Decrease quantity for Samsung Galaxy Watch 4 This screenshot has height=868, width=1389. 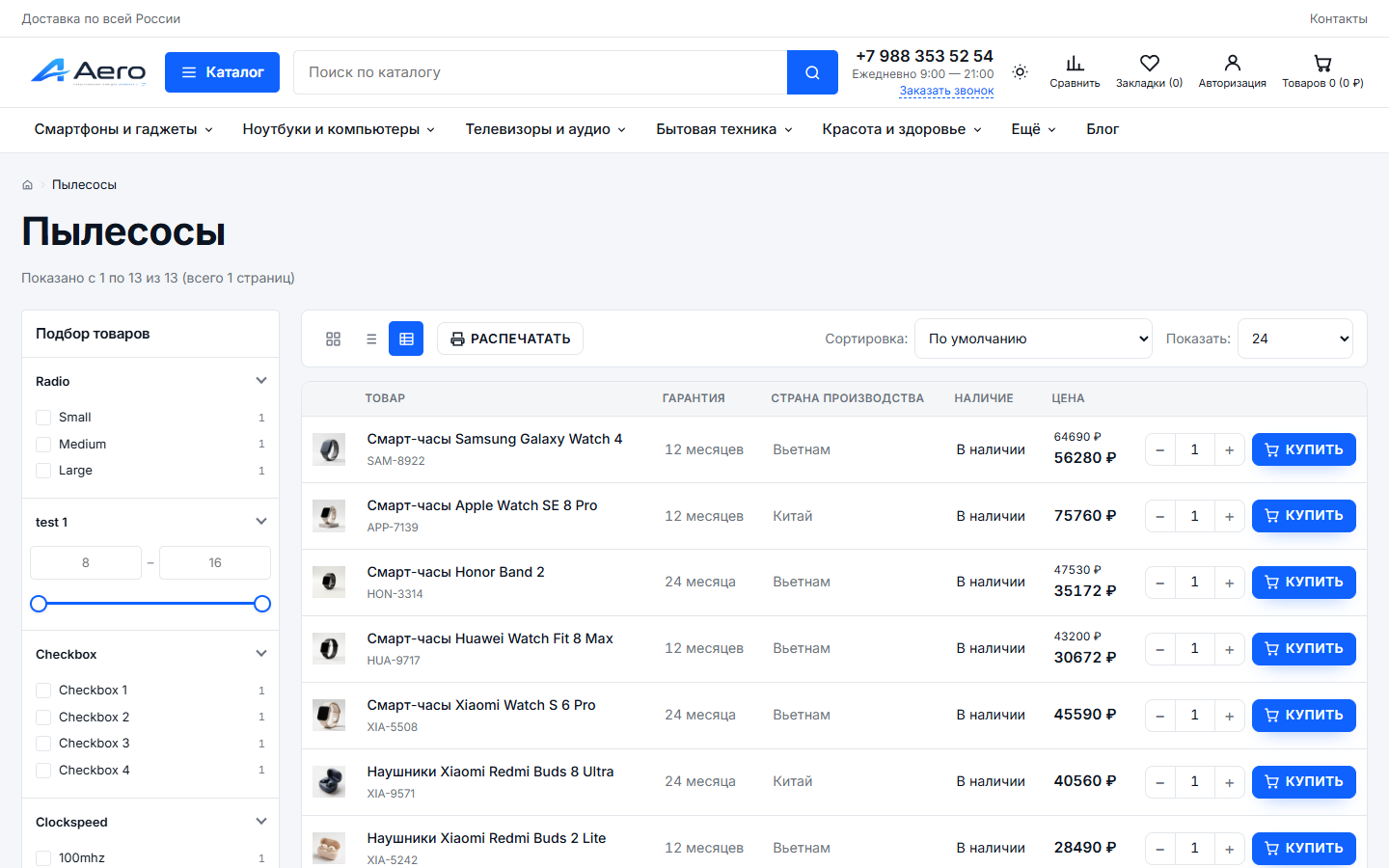(1160, 449)
